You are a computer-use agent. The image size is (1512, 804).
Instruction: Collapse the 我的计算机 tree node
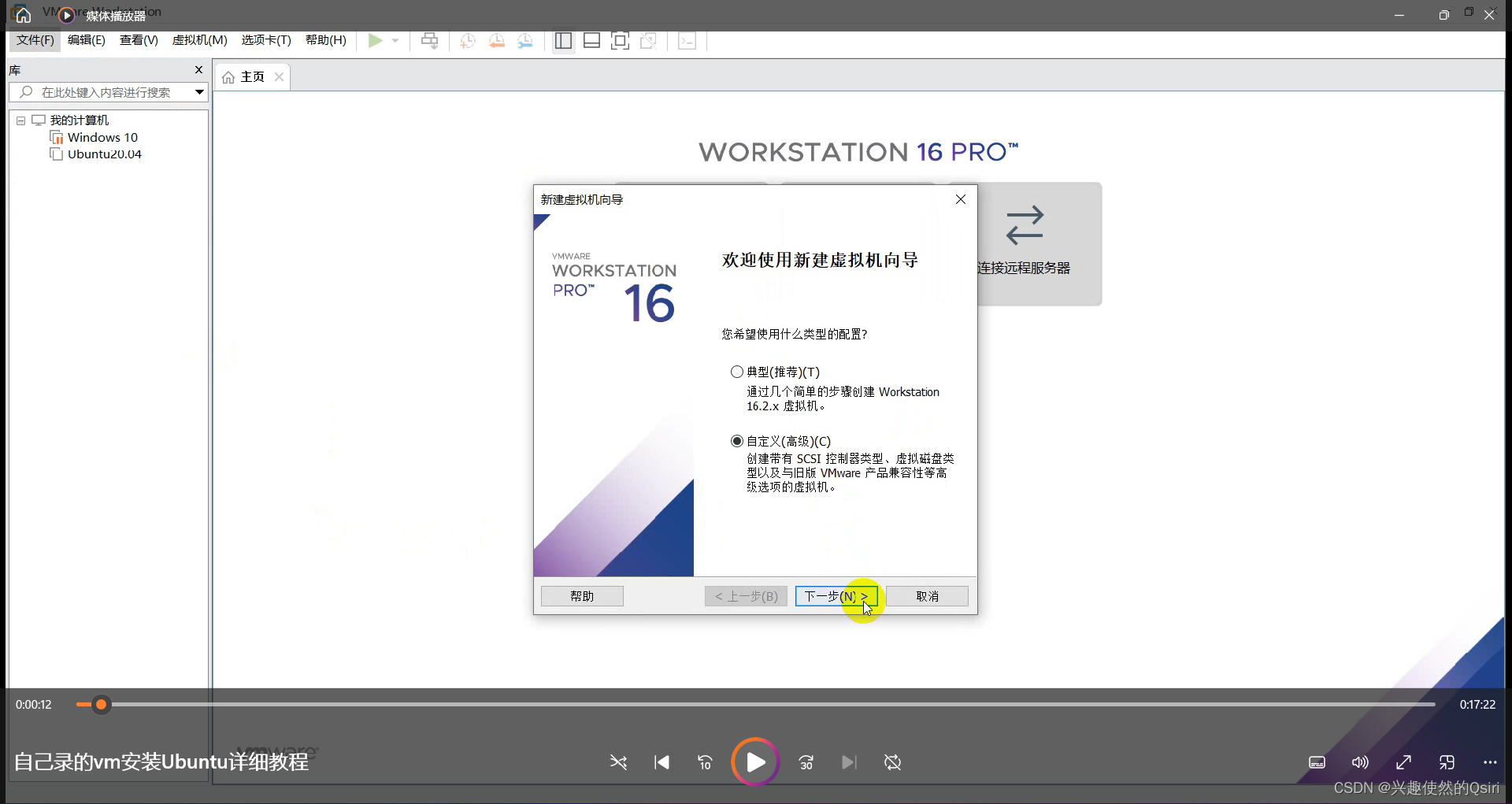click(x=20, y=120)
